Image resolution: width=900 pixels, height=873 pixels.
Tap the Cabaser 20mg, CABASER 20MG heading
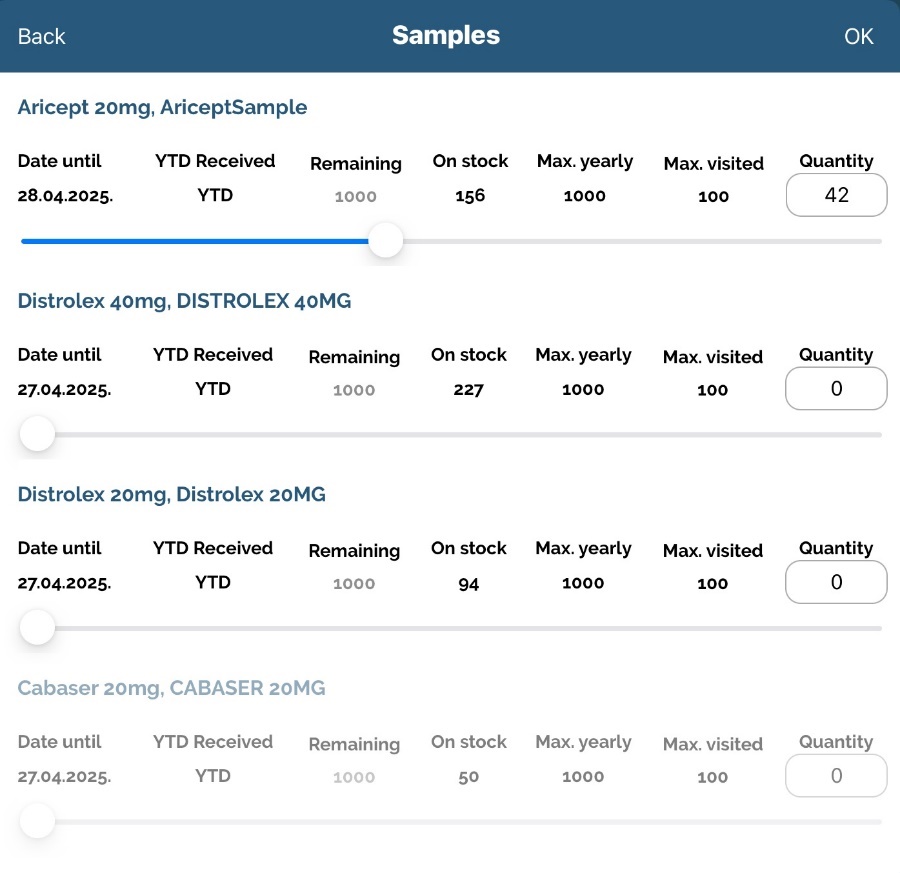click(171, 688)
